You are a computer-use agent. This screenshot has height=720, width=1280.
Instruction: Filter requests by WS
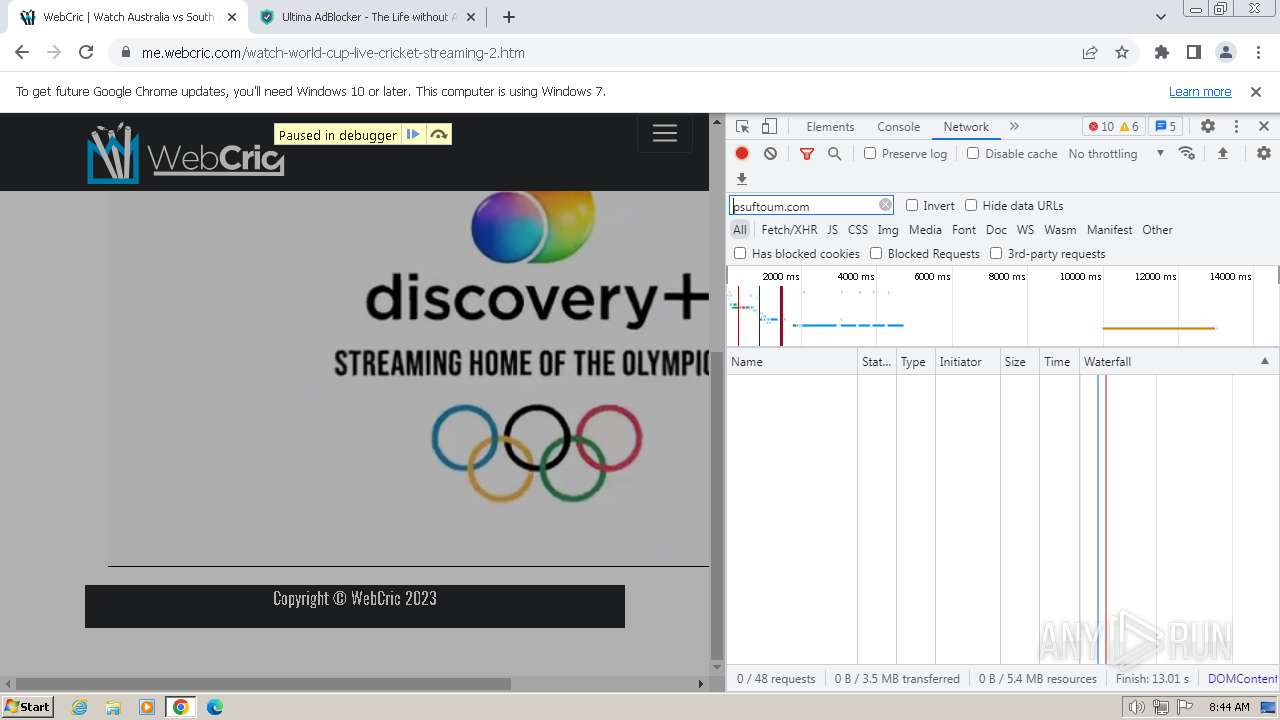(x=1025, y=229)
